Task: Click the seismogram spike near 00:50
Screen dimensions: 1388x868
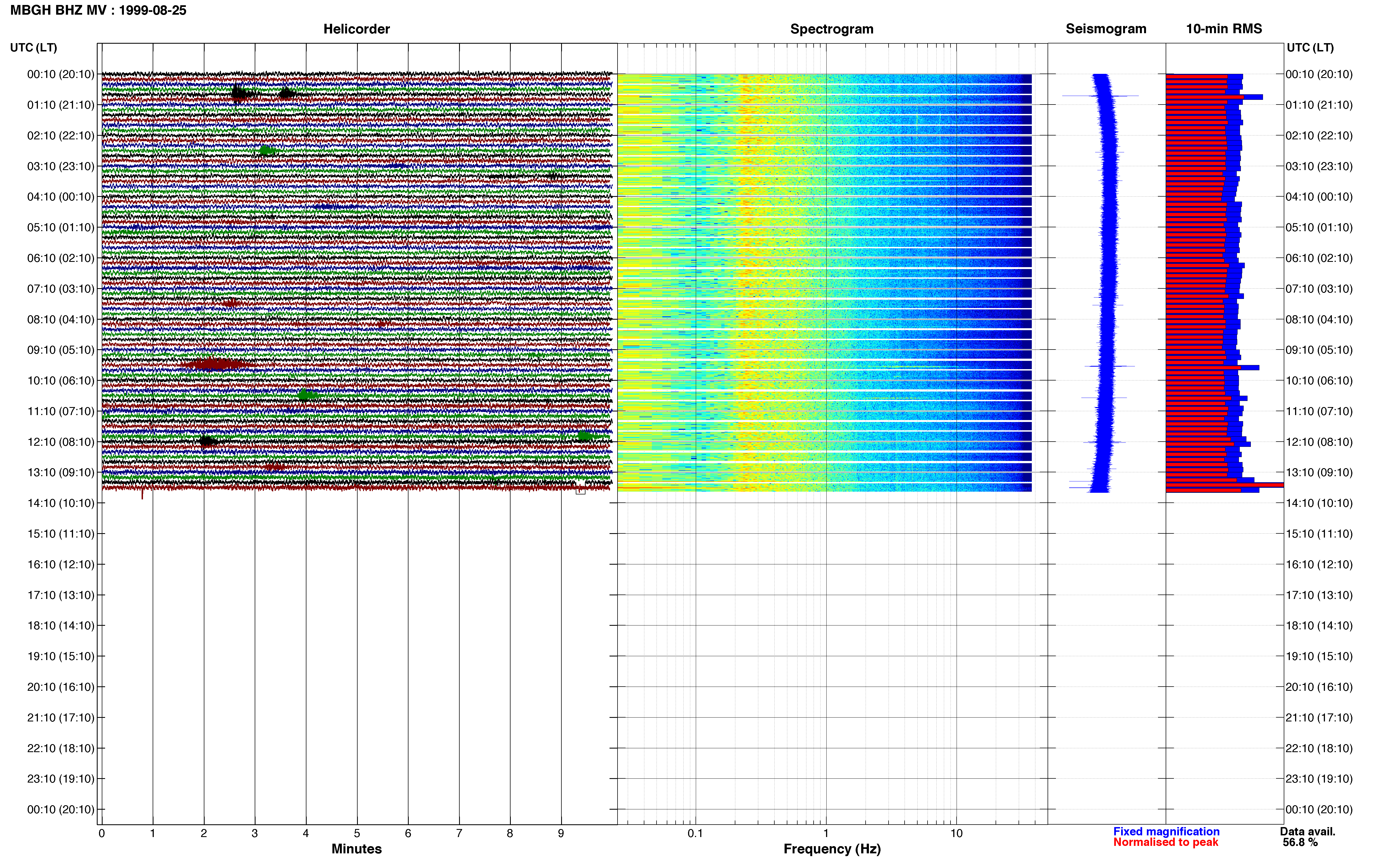Action: pyautogui.click(x=1100, y=96)
